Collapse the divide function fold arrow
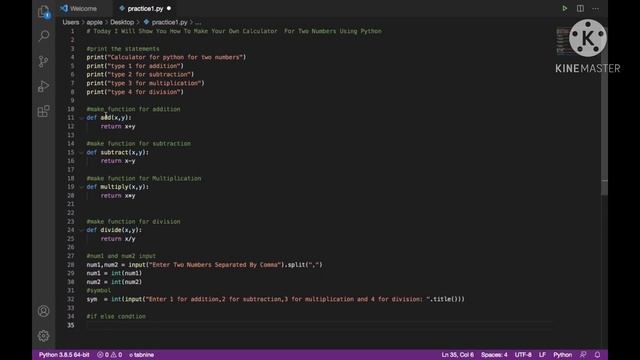This screenshot has height=360, width=640. [82, 230]
